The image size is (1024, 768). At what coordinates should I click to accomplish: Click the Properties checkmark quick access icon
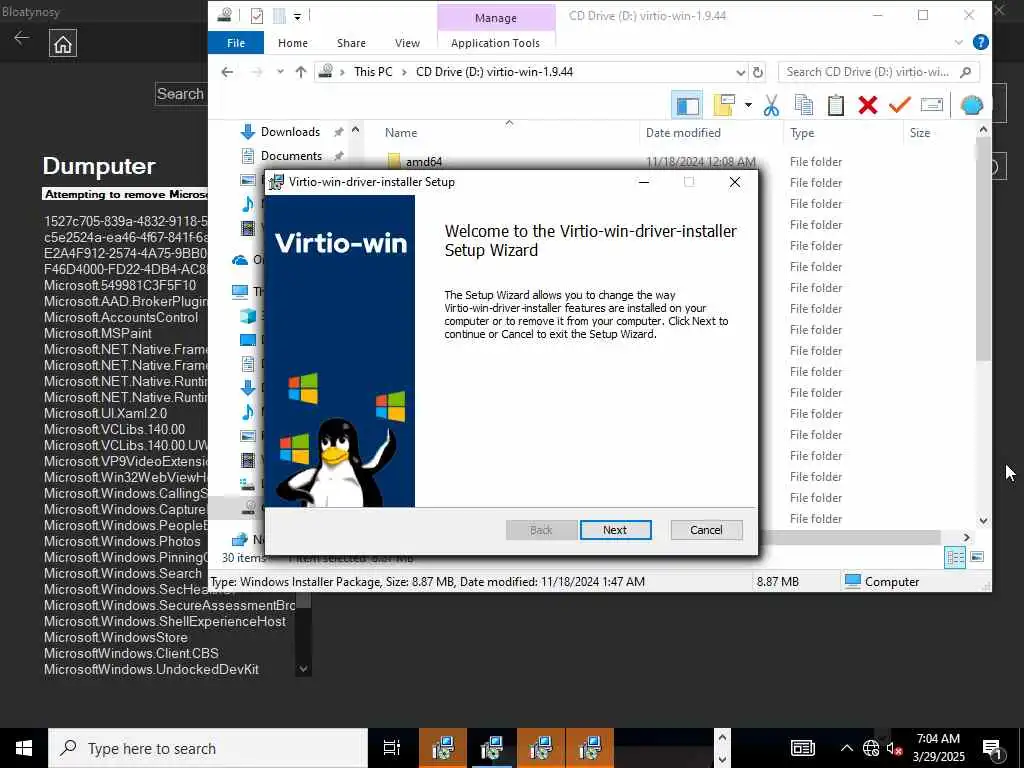click(x=257, y=15)
